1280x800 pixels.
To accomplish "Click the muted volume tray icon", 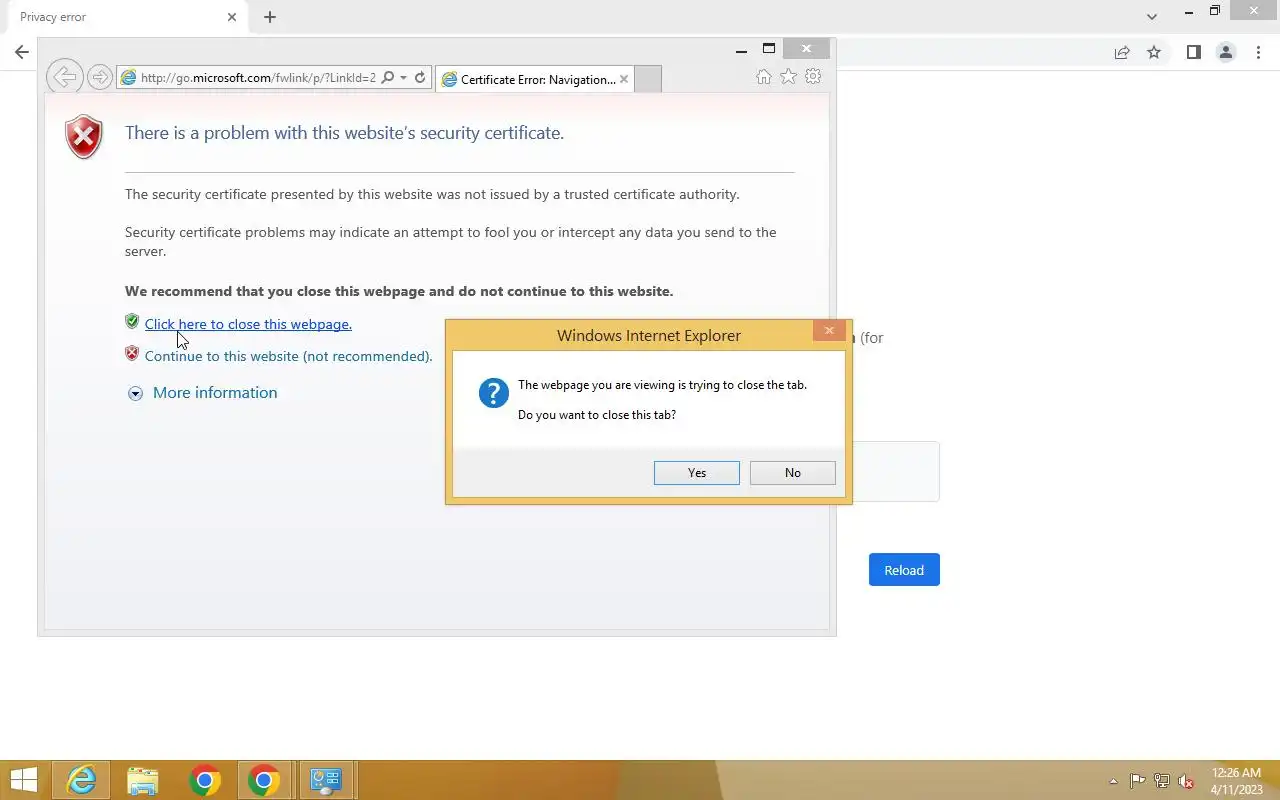I will coord(1186,781).
